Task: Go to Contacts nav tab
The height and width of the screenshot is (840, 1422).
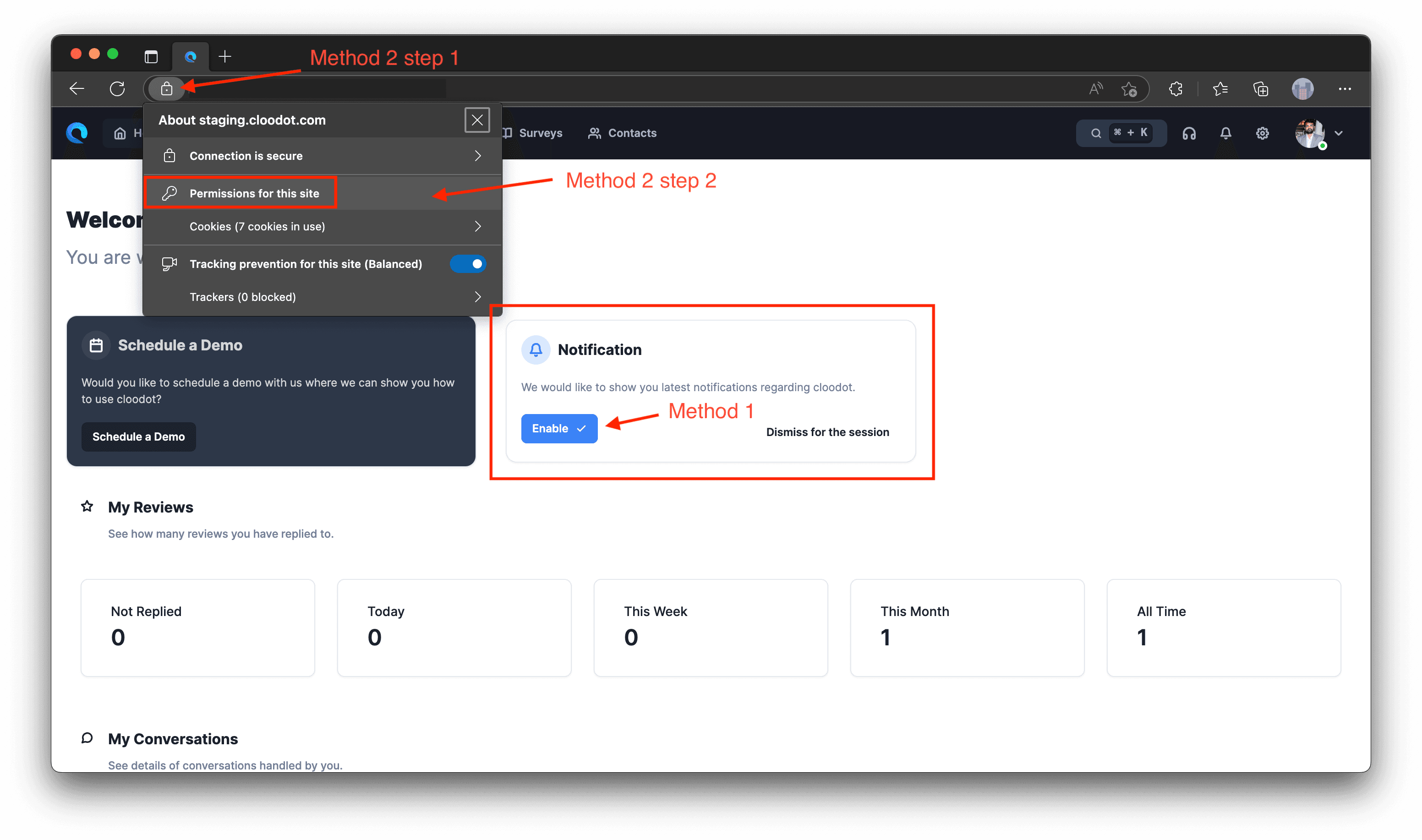Action: (x=623, y=134)
